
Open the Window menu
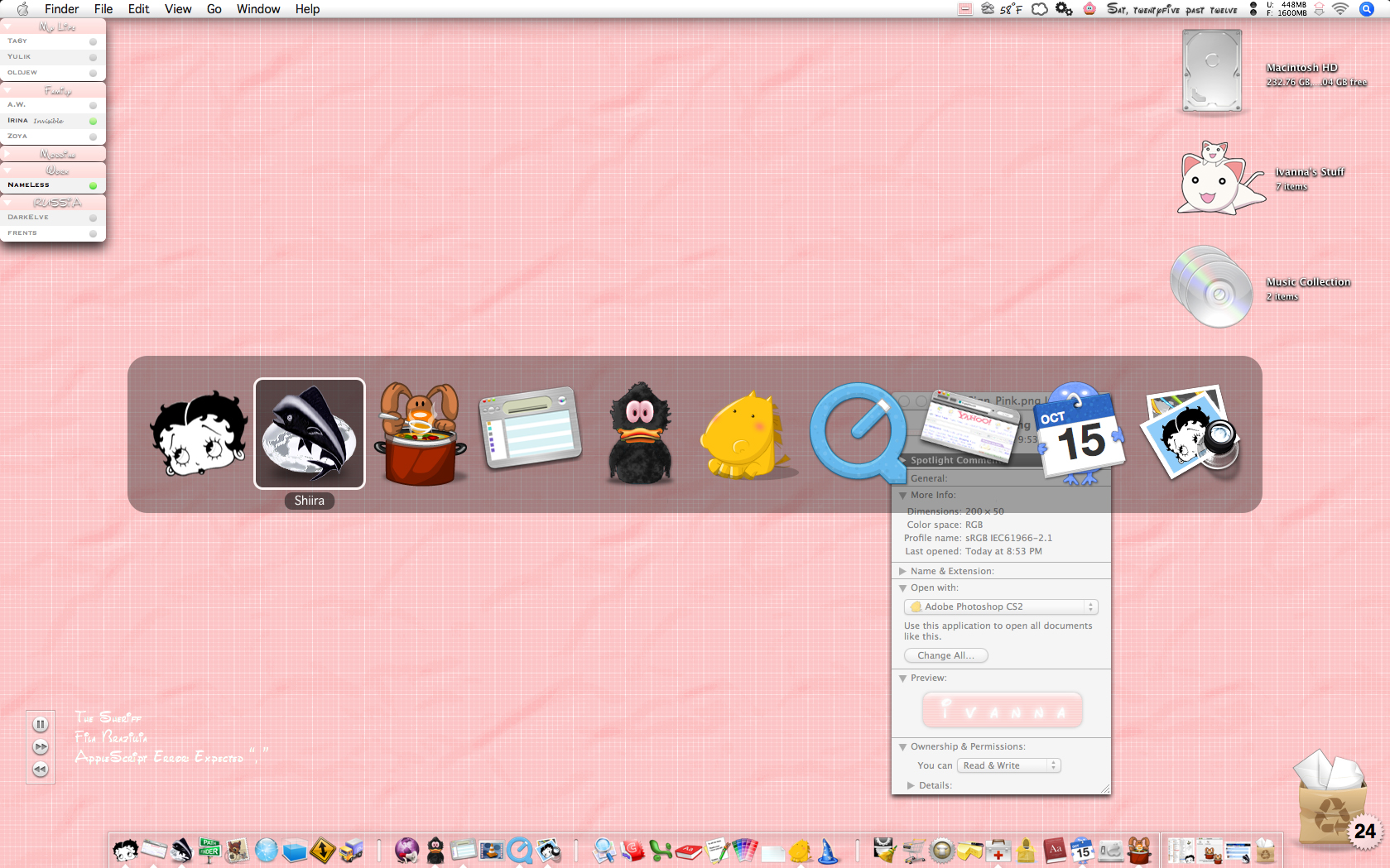click(258, 9)
